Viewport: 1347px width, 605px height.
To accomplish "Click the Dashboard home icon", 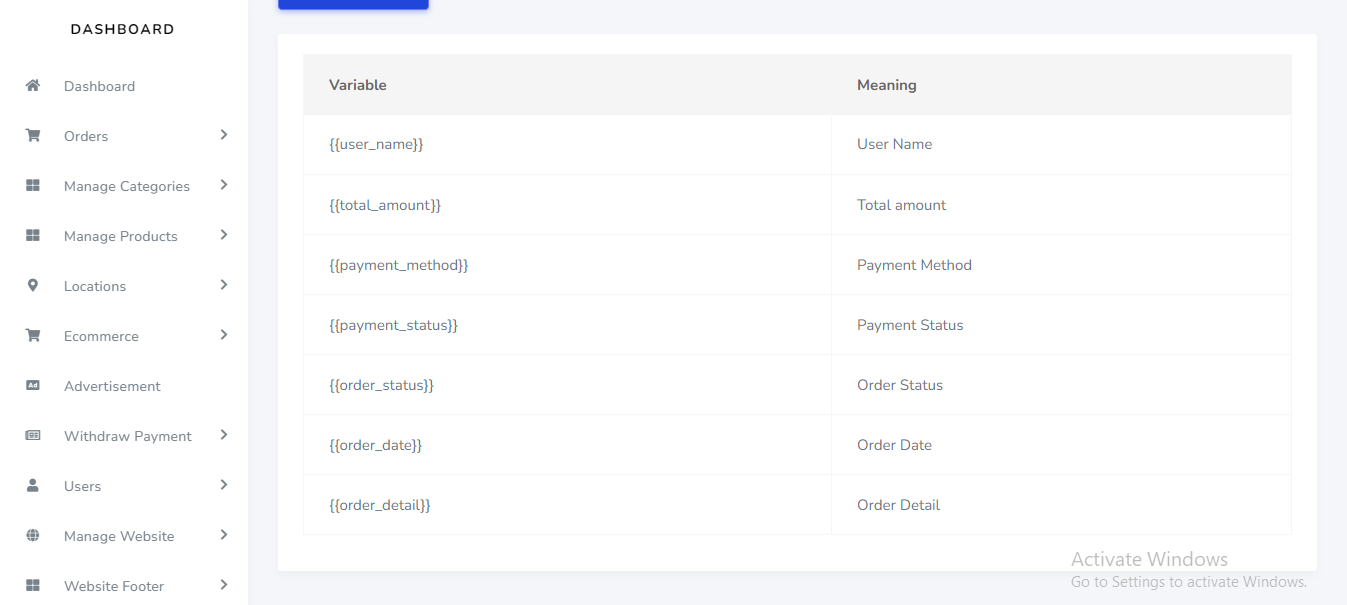I will [33, 86].
